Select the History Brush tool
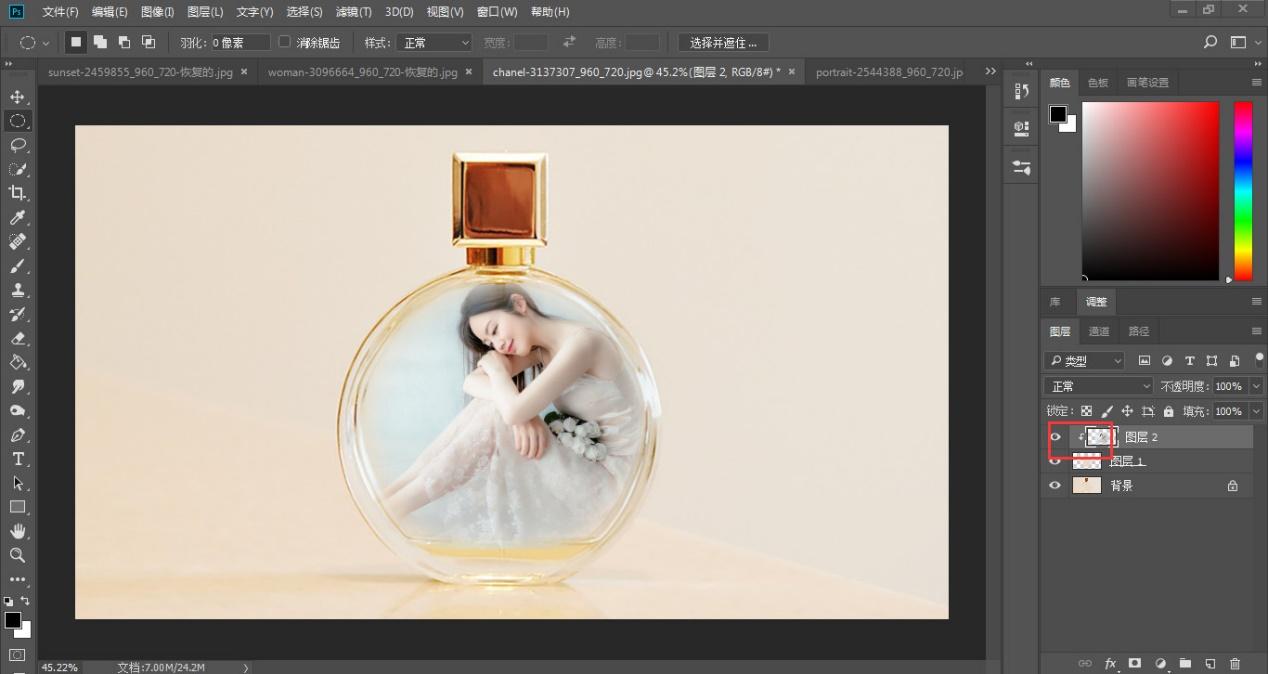 pos(17,314)
